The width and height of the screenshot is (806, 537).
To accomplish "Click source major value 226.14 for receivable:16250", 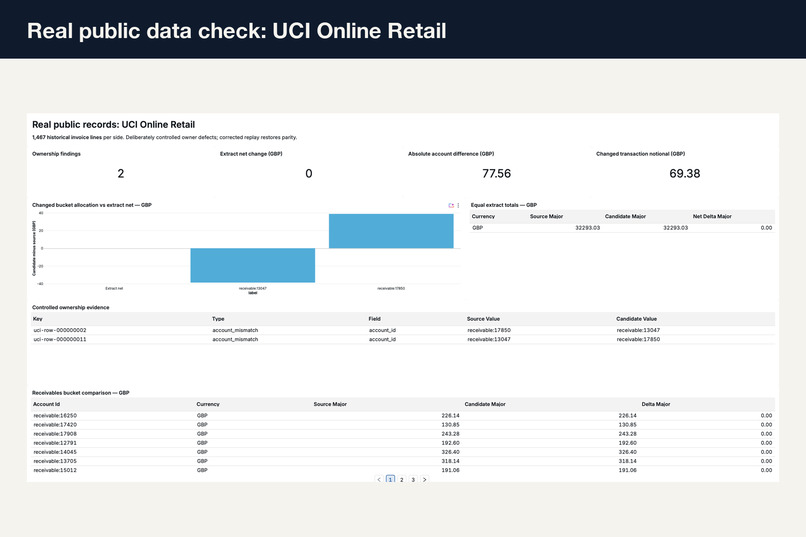I will [x=450, y=416].
